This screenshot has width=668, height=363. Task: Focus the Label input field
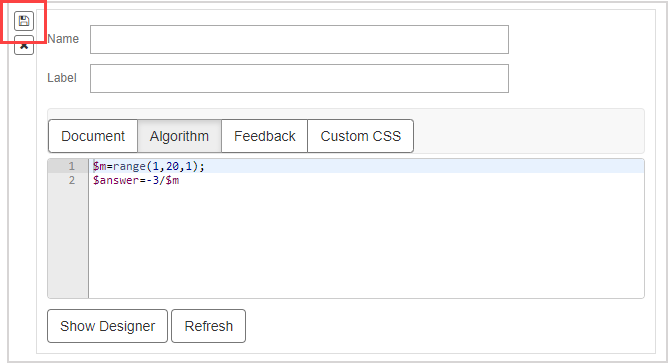299,78
